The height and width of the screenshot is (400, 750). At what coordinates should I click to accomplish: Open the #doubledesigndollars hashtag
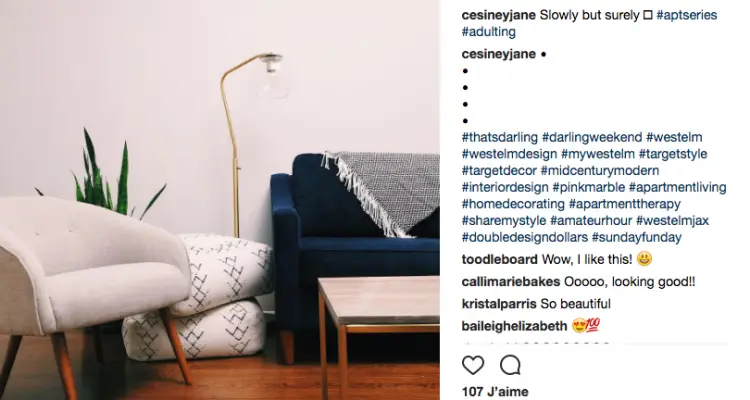point(525,237)
